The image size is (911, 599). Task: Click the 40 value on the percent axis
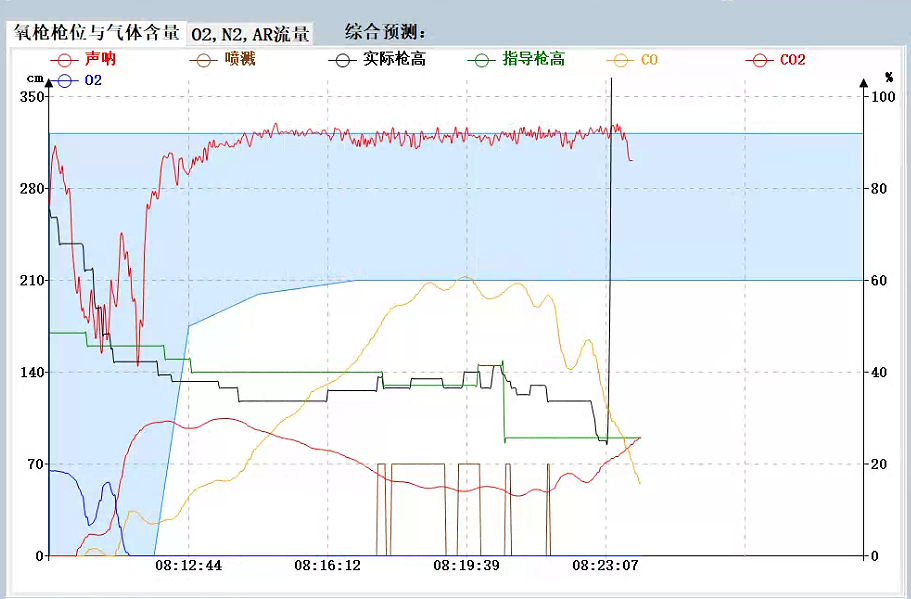tap(879, 372)
